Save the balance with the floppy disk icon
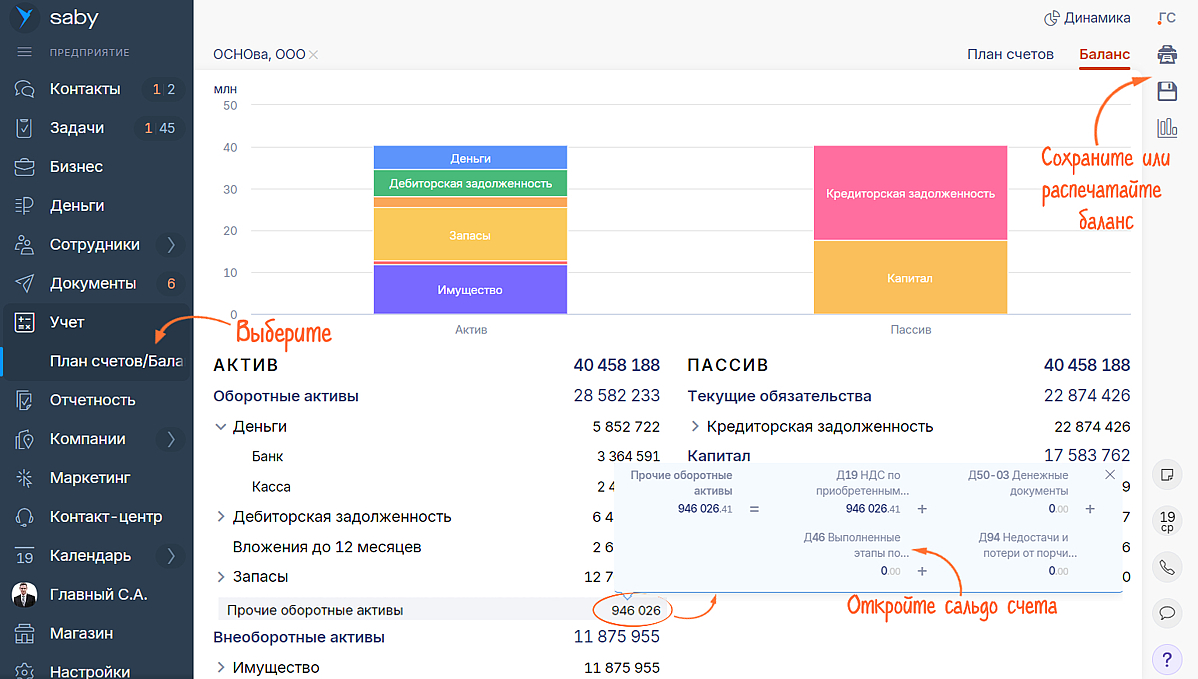Image resolution: width=1198 pixels, height=679 pixels. [x=1166, y=91]
